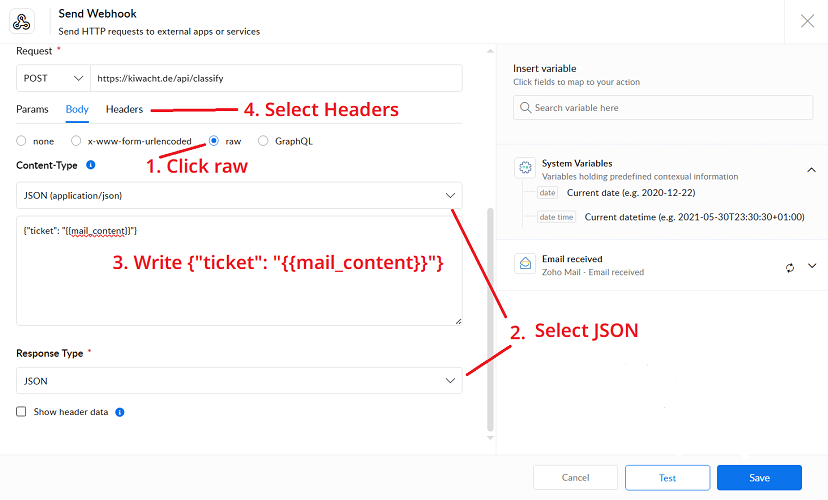Viewport: 828px width, 500px height.
Task: Save the webhook configuration
Action: pos(759,478)
